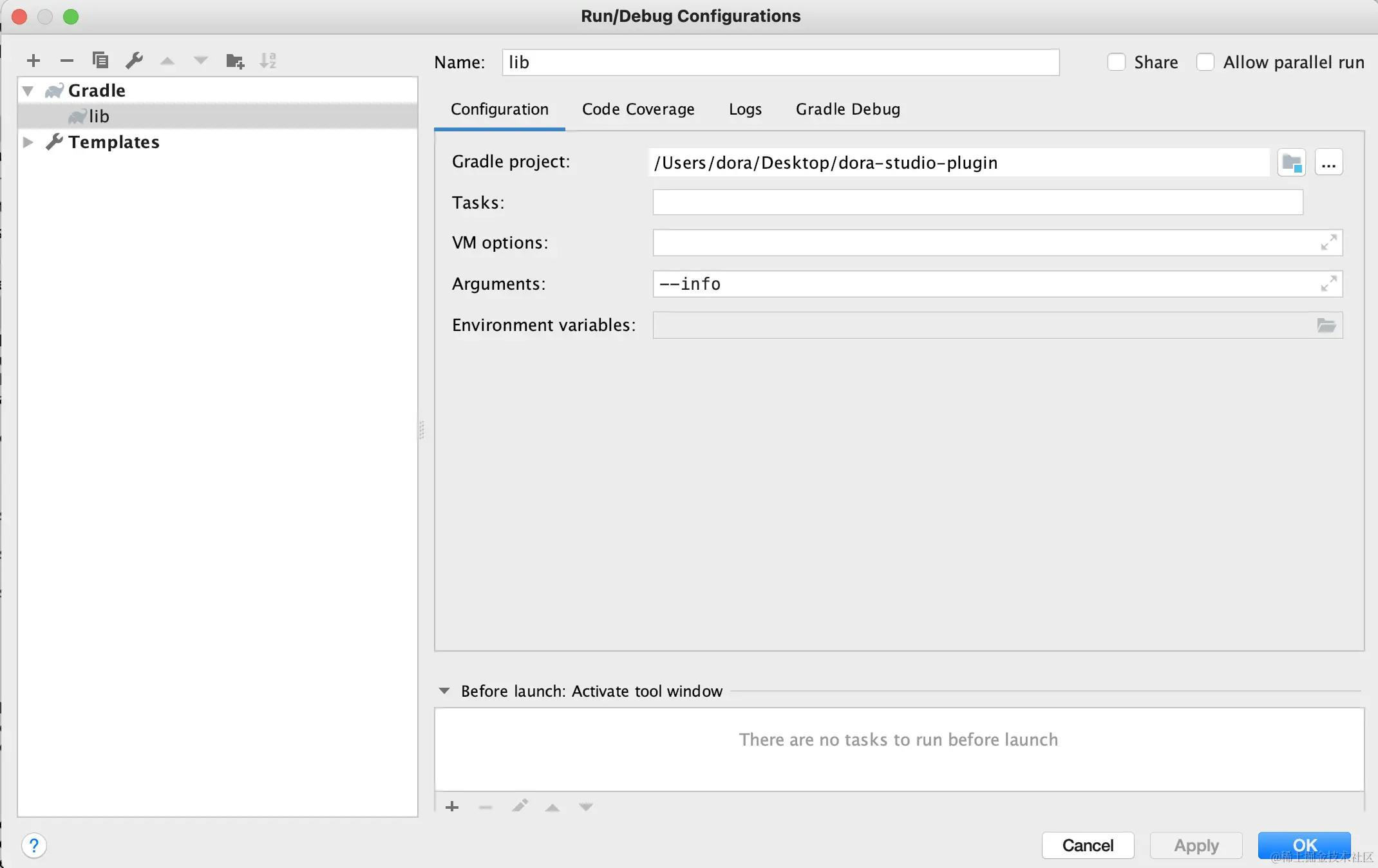Collapse the Gradle tree node
This screenshot has height=868, width=1378.
pyautogui.click(x=28, y=91)
